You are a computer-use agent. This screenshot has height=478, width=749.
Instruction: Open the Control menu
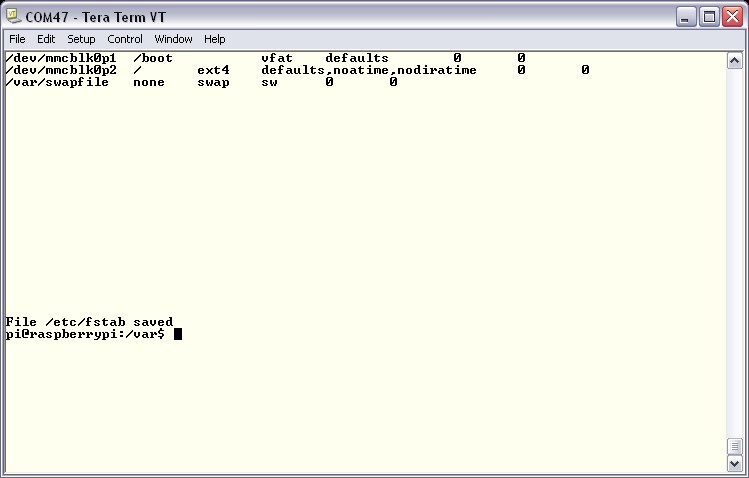click(x=125, y=39)
